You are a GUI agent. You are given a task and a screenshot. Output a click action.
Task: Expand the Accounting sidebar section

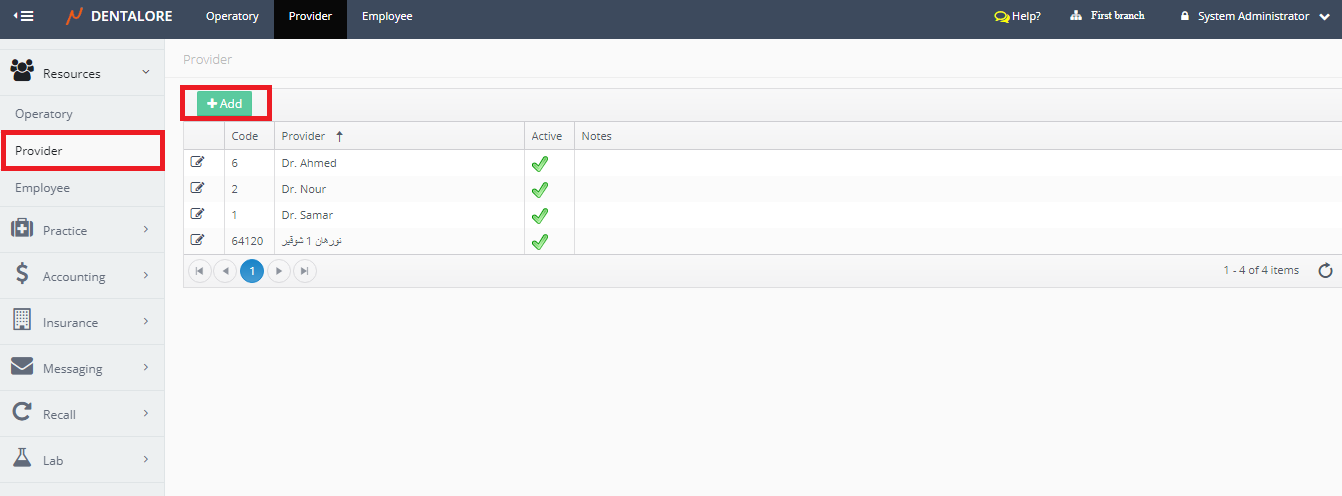click(80, 276)
